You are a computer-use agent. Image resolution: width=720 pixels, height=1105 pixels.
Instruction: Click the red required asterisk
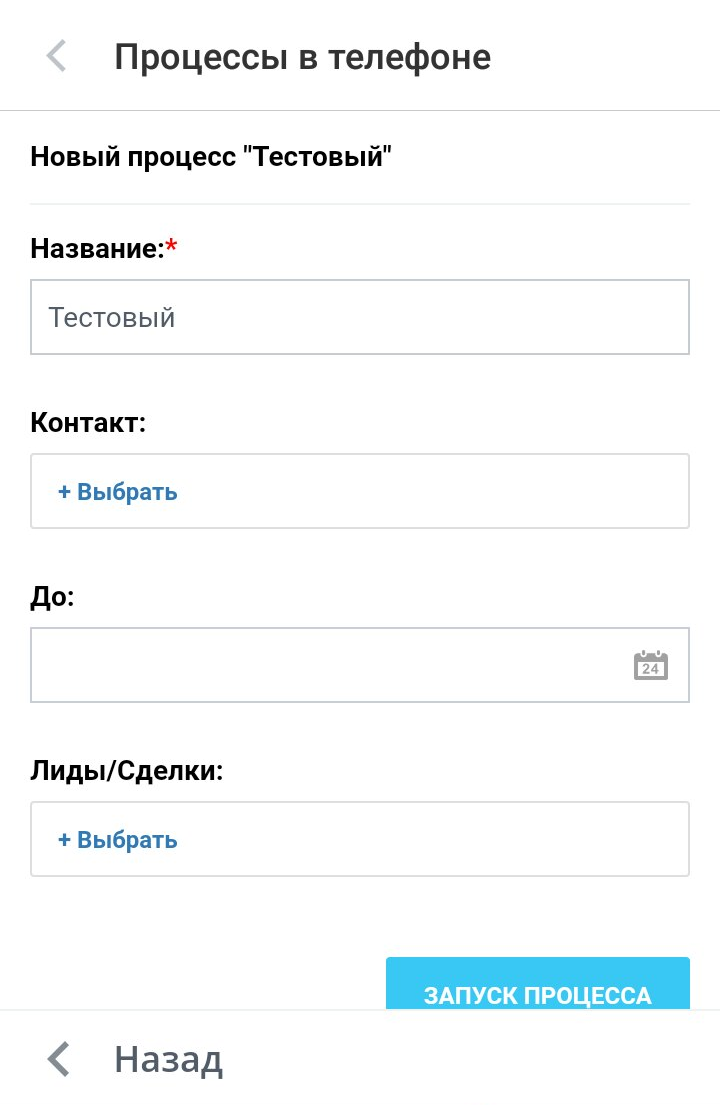click(x=171, y=248)
